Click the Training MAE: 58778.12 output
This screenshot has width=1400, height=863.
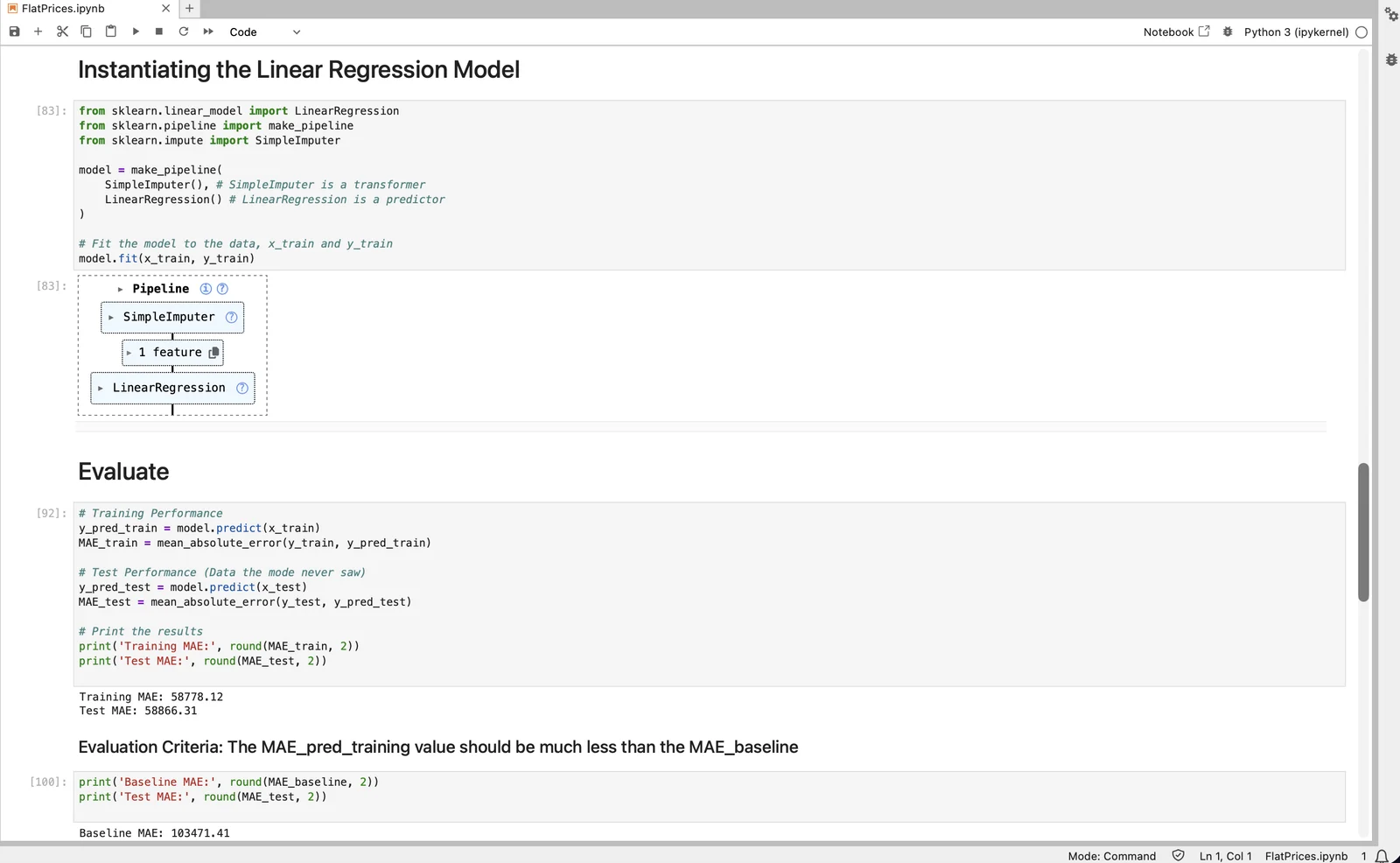(151, 698)
